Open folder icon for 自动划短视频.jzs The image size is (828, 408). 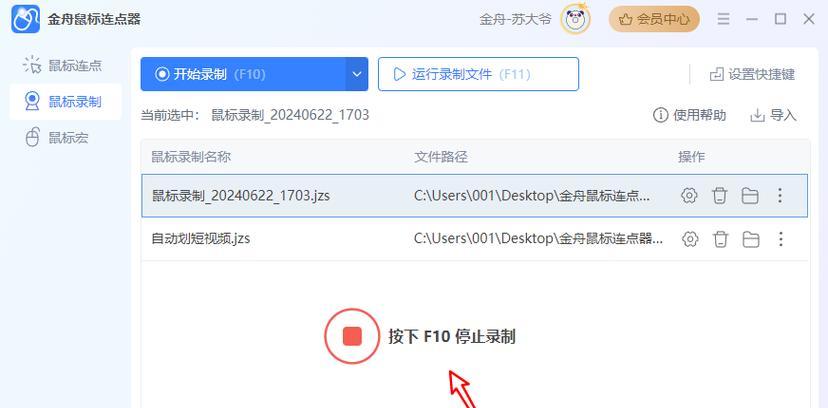750,240
